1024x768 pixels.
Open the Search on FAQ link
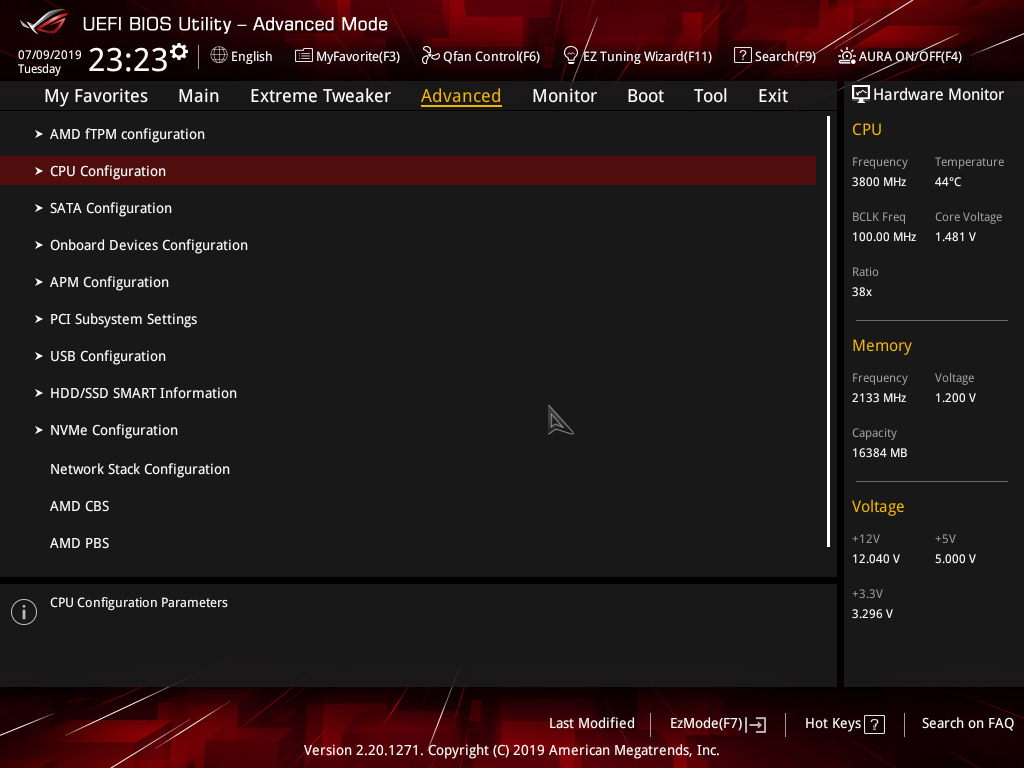(967, 723)
